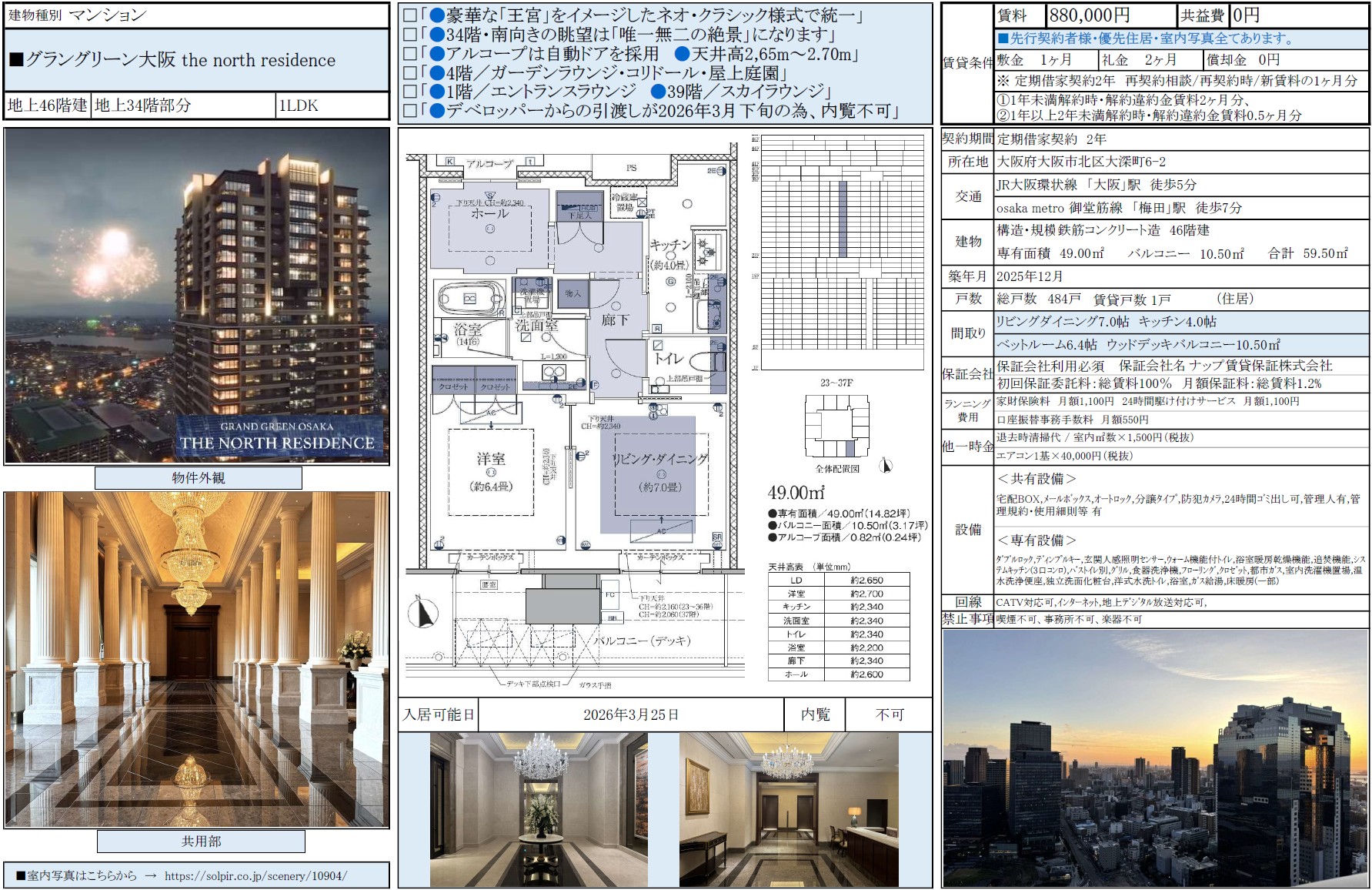This screenshot has width=1372, height=890.
Task: Open the sunset skyline view photo
Action: click(1154, 758)
